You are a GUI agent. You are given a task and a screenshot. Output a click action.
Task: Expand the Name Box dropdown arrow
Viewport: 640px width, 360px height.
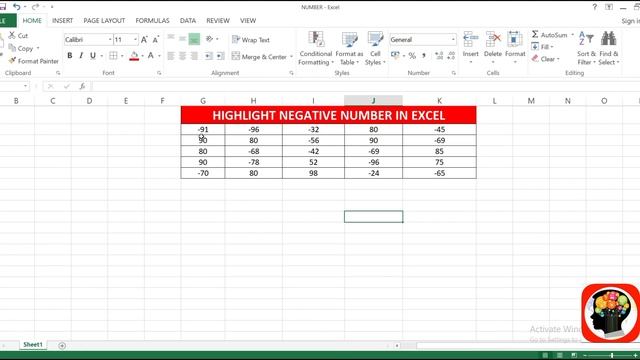tap(25, 86)
